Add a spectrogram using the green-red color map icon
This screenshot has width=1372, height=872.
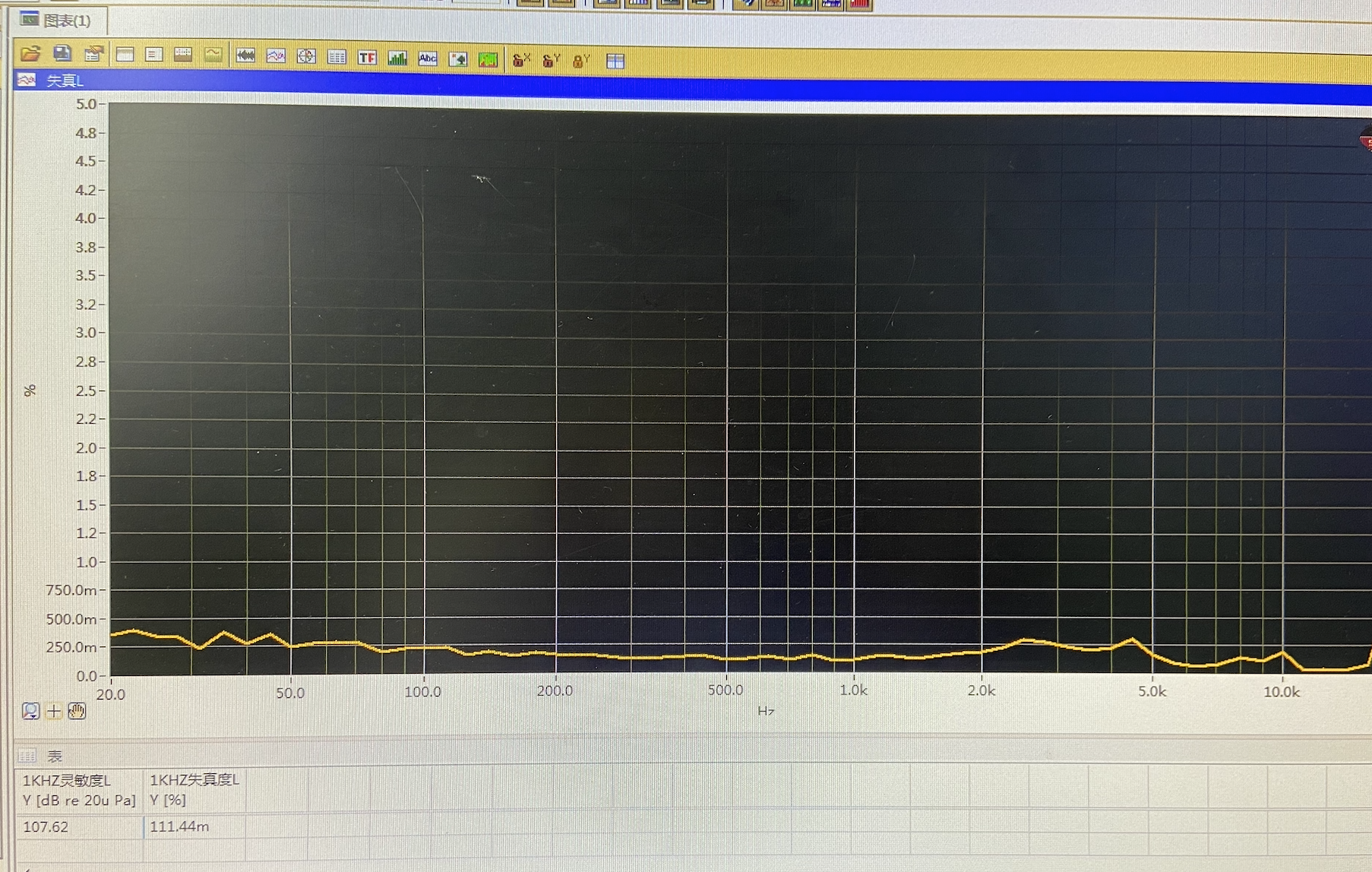pos(488,59)
